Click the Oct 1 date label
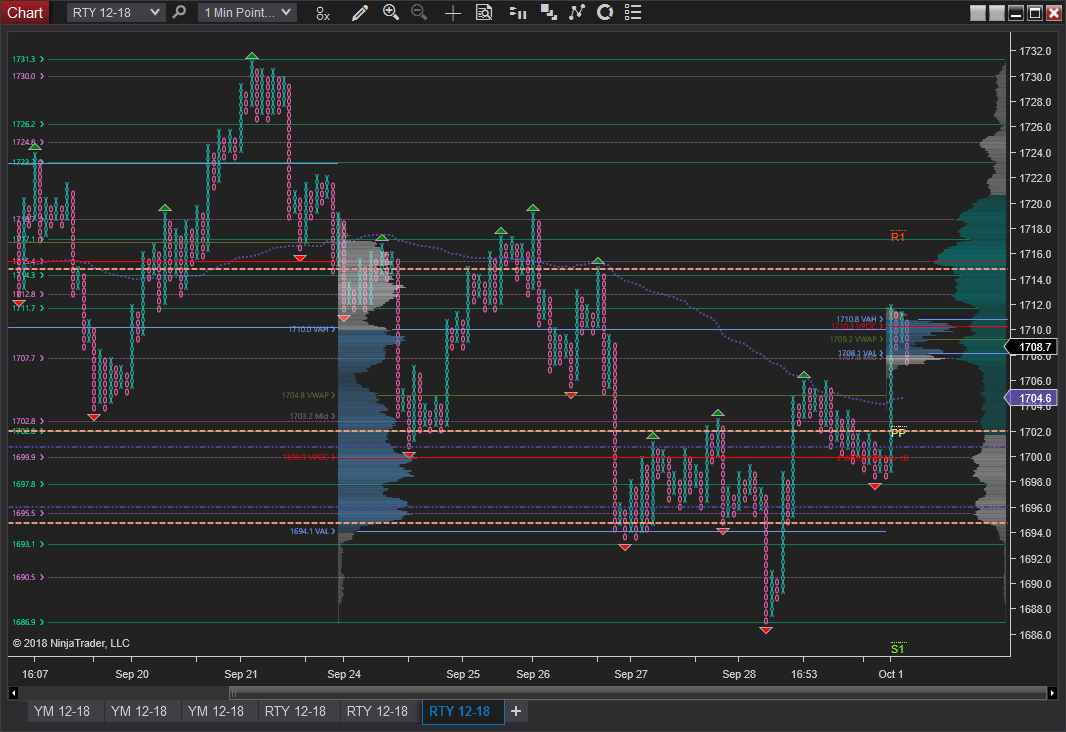1066x732 pixels. tap(891, 674)
